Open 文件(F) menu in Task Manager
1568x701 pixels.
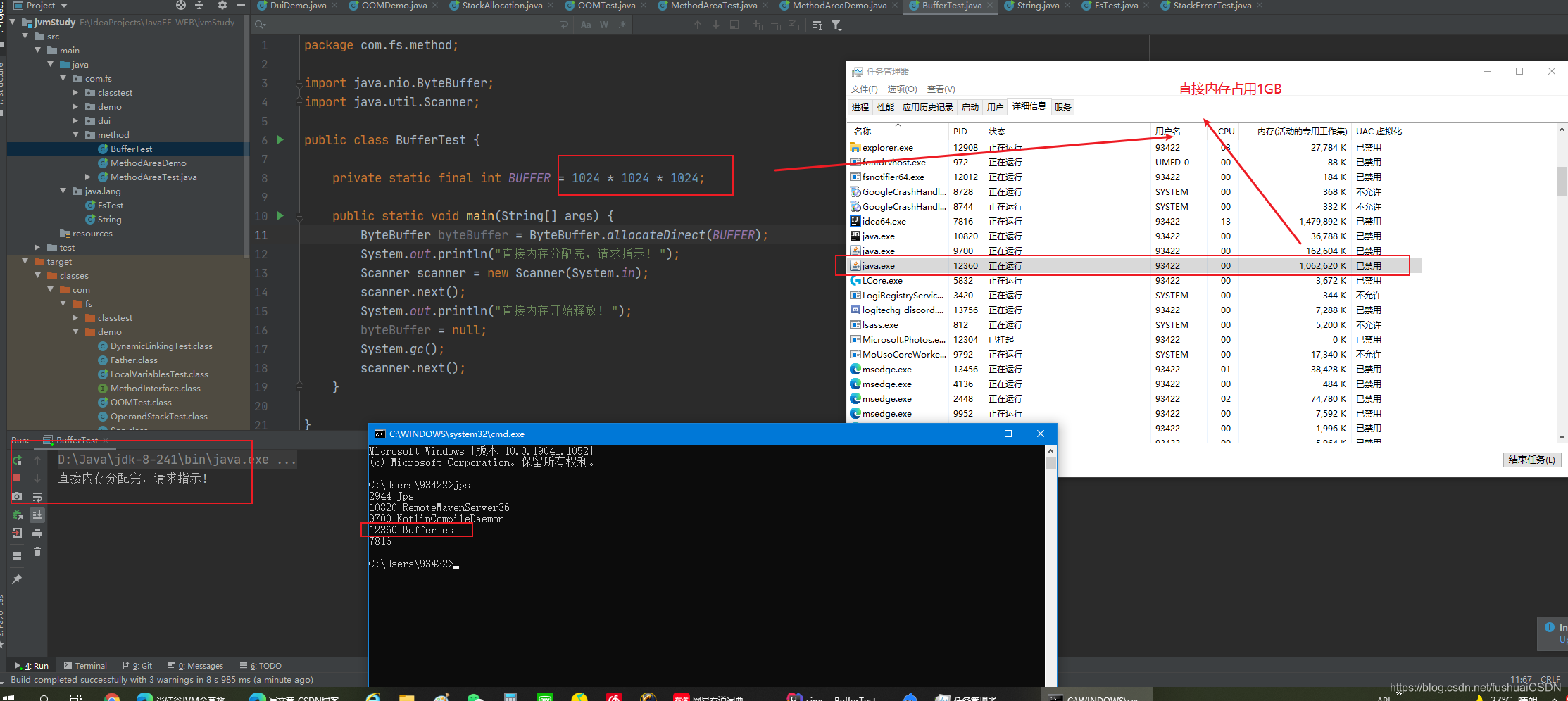click(x=864, y=89)
